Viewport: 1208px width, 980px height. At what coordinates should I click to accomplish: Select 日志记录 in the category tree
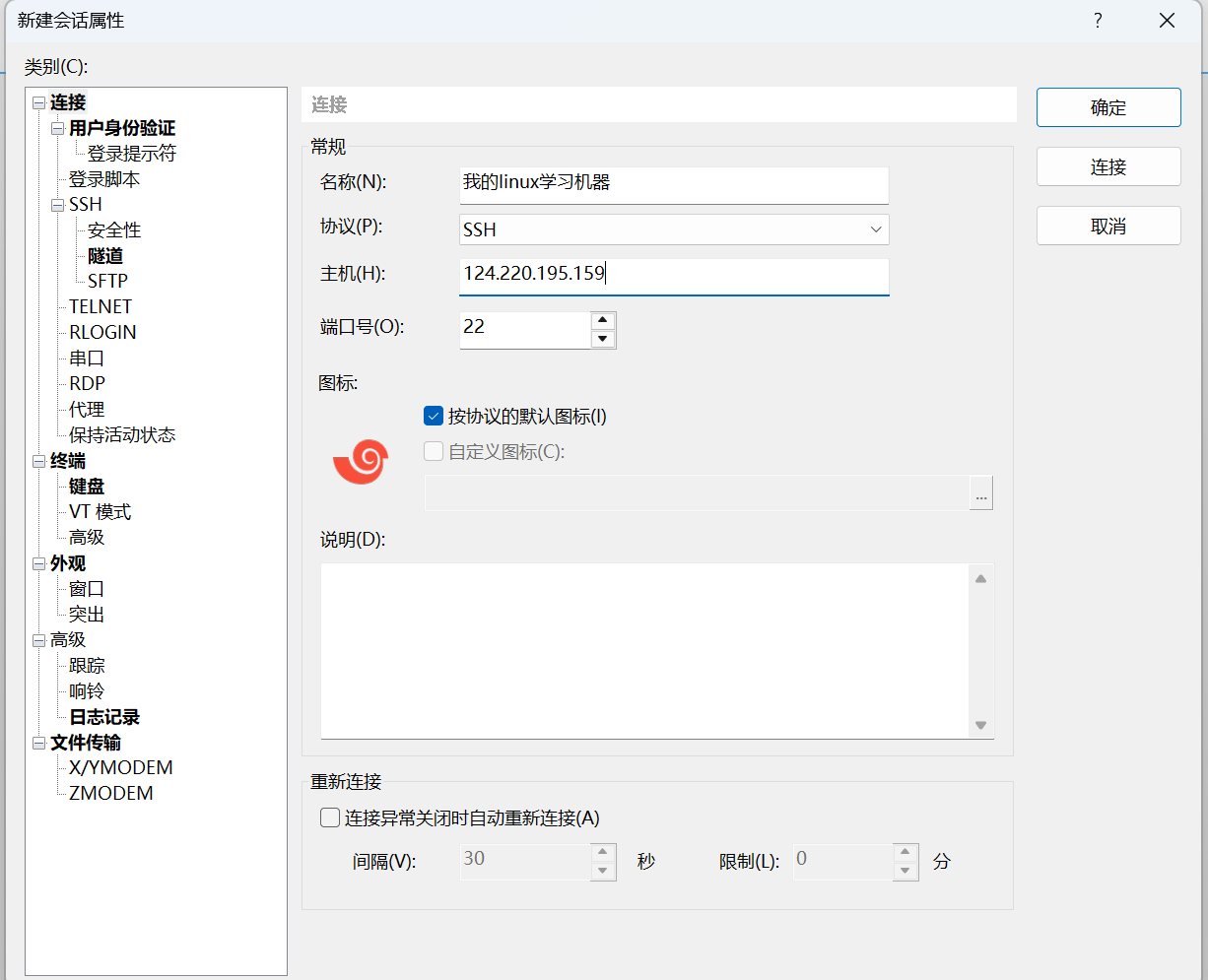pyautogui.click(x=104, y=717)
